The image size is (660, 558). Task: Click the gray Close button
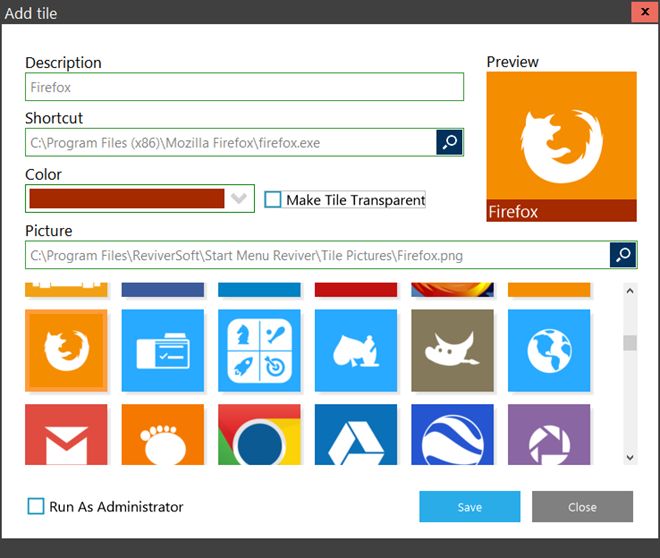[582, 507]
